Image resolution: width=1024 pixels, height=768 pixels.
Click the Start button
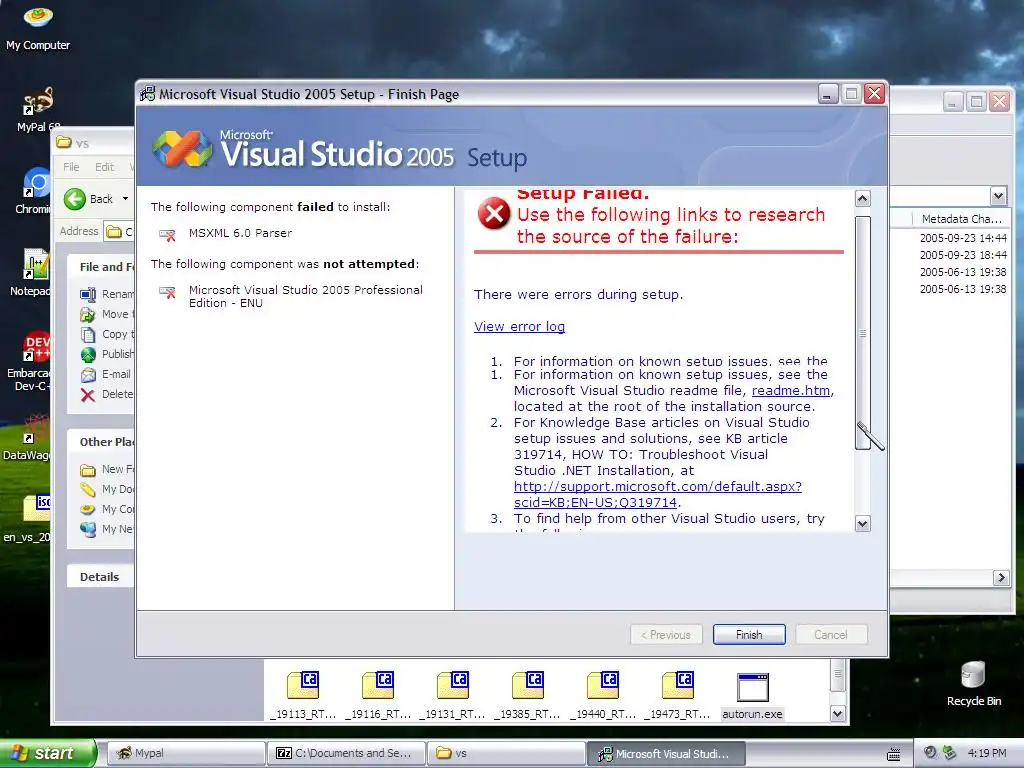(x=47, y=753)
